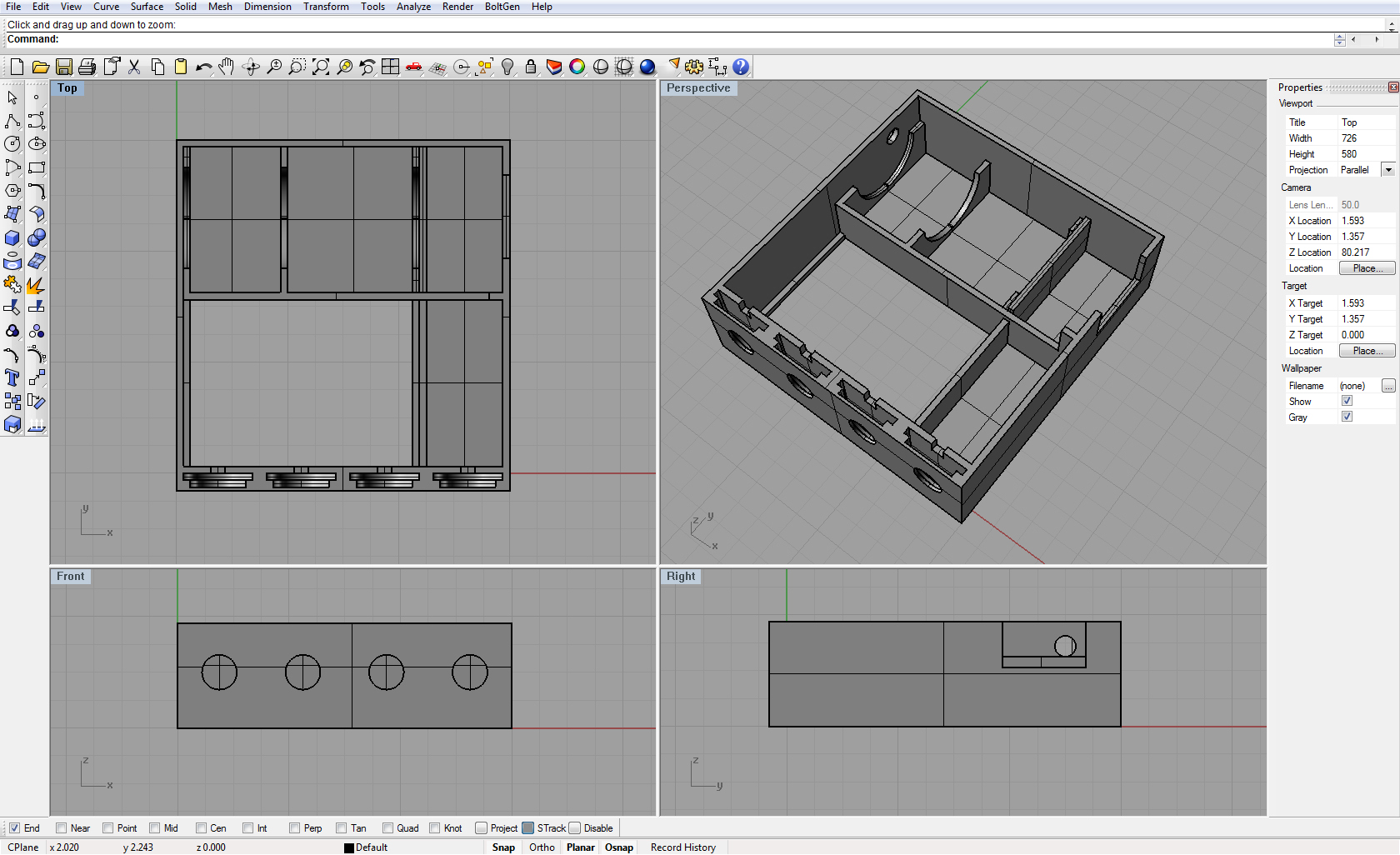Open the Layers icon in the toolbar
1400x855 pixels.
[x=553, y=67]
